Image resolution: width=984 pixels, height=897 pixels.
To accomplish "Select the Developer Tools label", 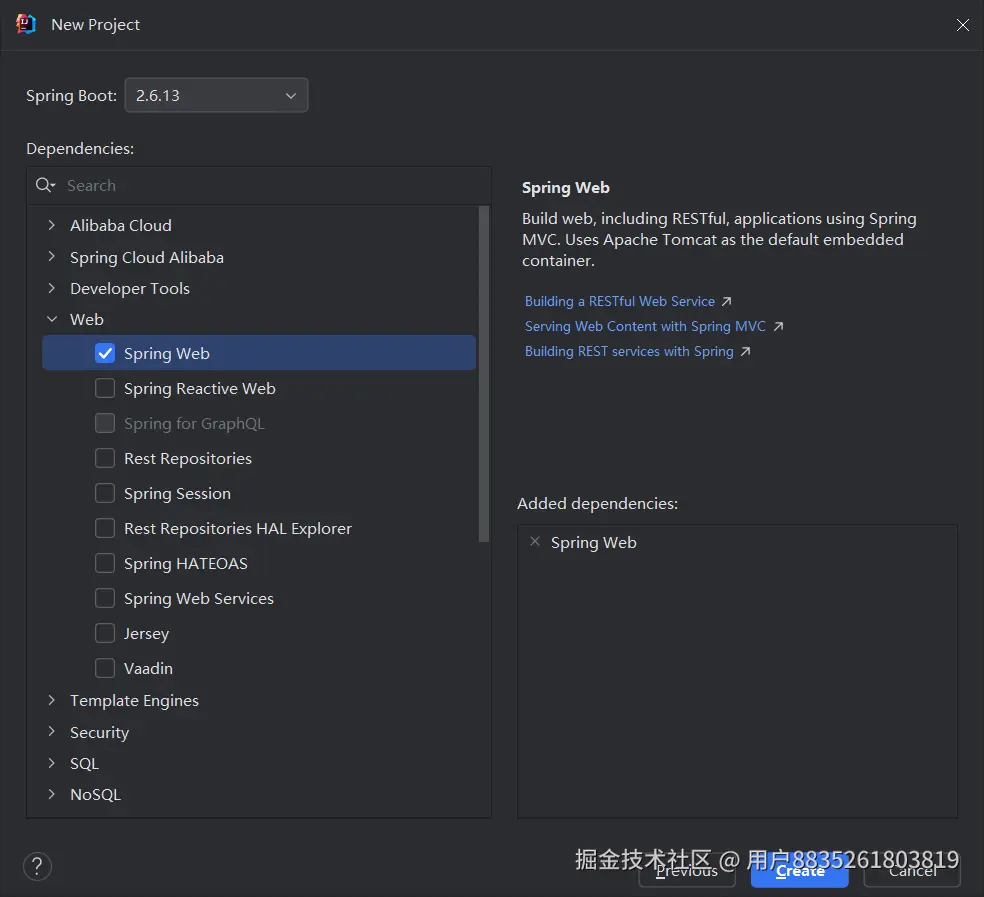I will click(130, 288).
